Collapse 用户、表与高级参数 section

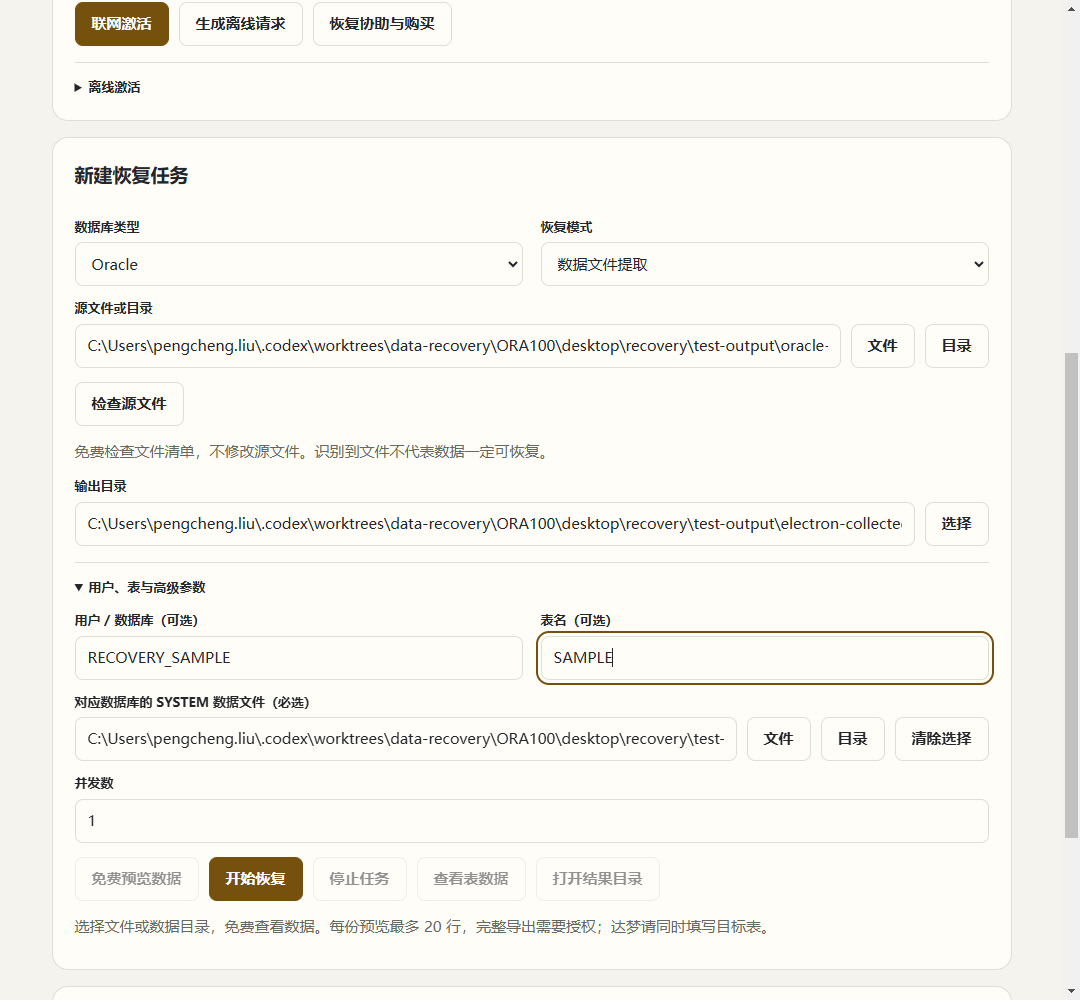pyautogui.click(x=141, y=587)
